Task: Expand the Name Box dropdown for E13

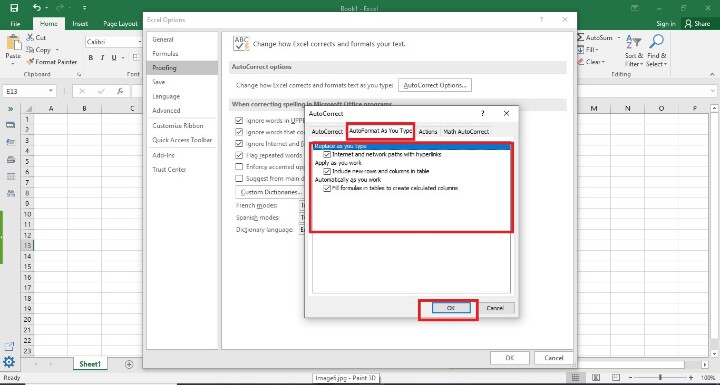Action: 51,91
